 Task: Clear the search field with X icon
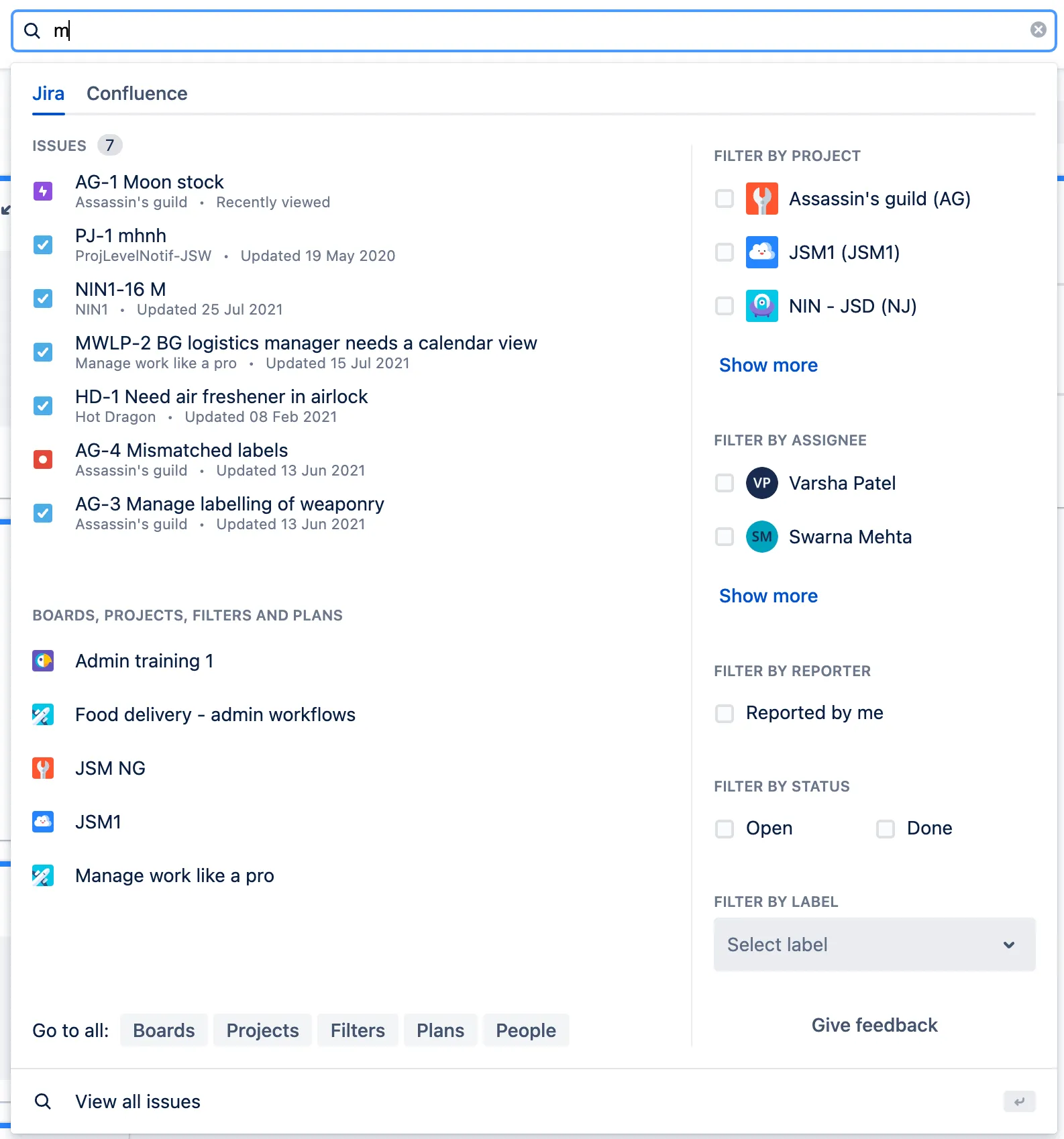1038,30
